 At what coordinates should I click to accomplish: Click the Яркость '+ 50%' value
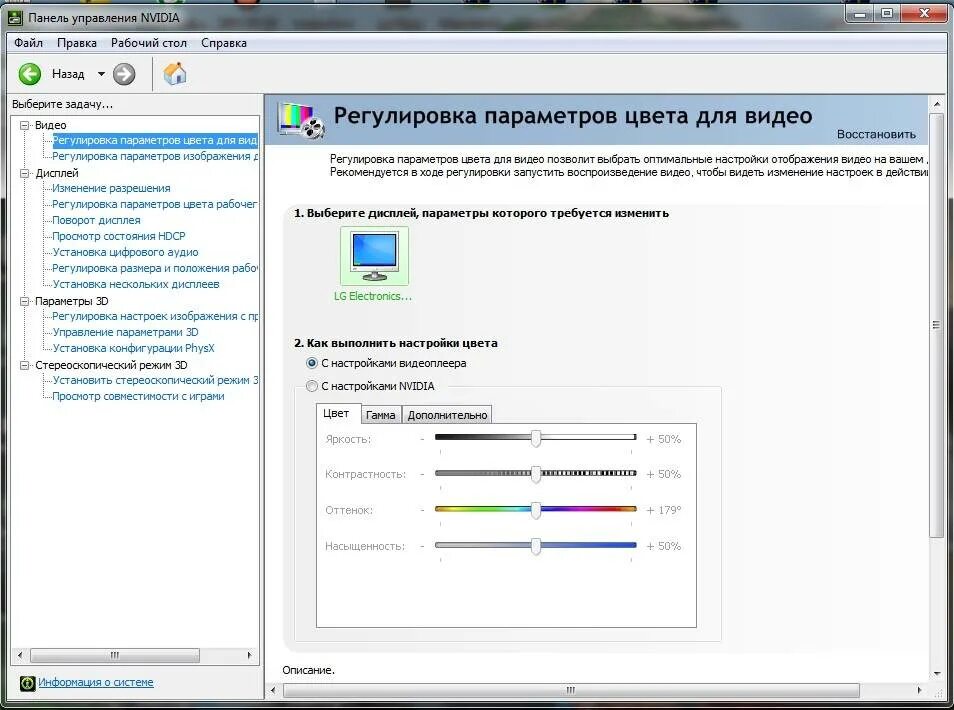[x=664, y=439]
